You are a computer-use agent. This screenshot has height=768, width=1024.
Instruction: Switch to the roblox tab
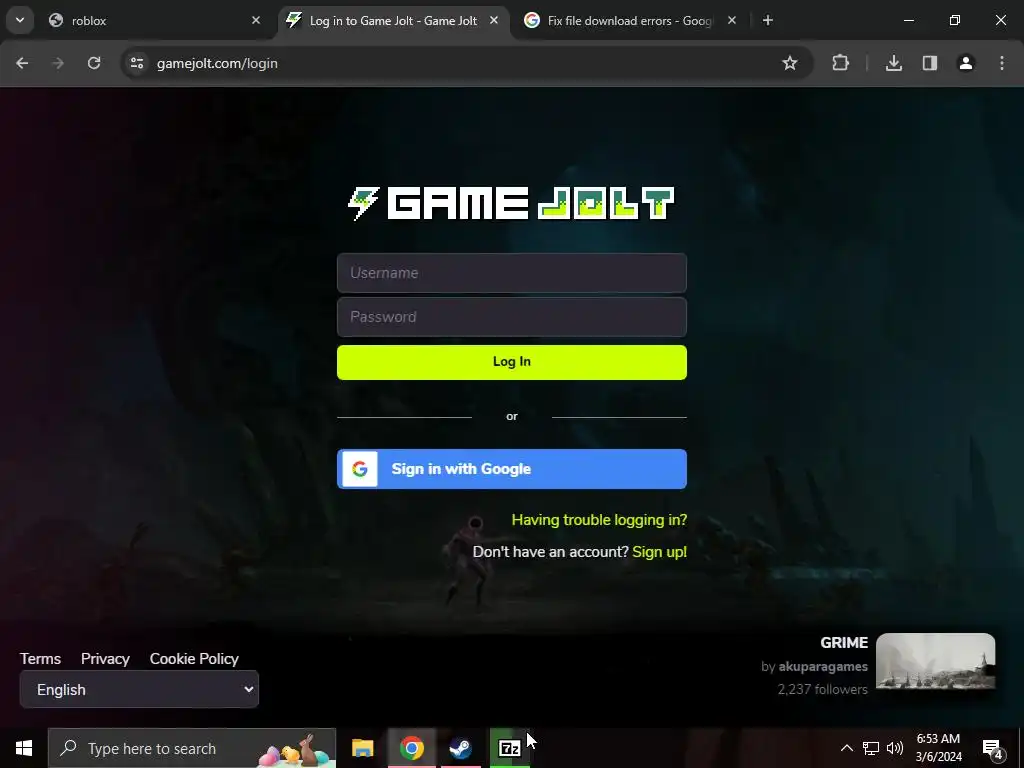(153, 20)
